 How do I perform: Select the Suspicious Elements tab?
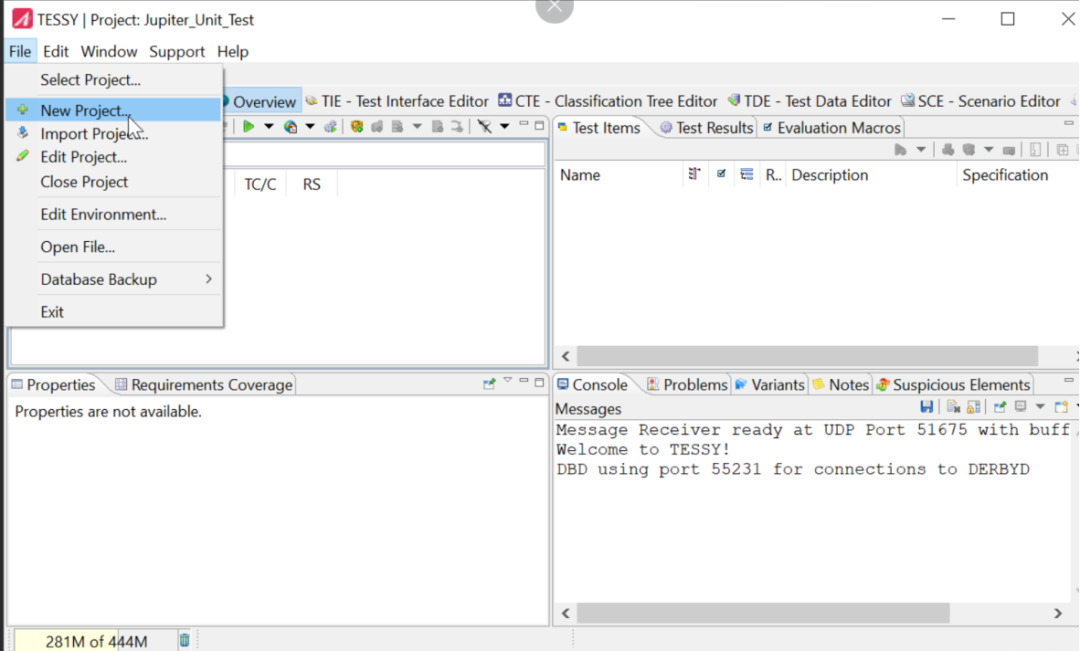click(953, 385)
